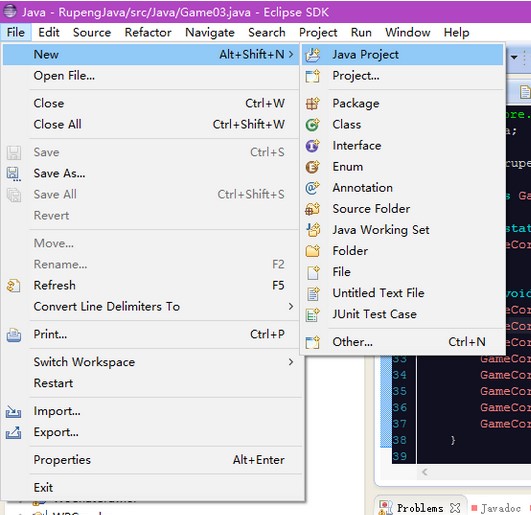Open the toolbar dropdown arrow at top right
The width and height of the screenshot is (531, 515).
click(514, 57)
